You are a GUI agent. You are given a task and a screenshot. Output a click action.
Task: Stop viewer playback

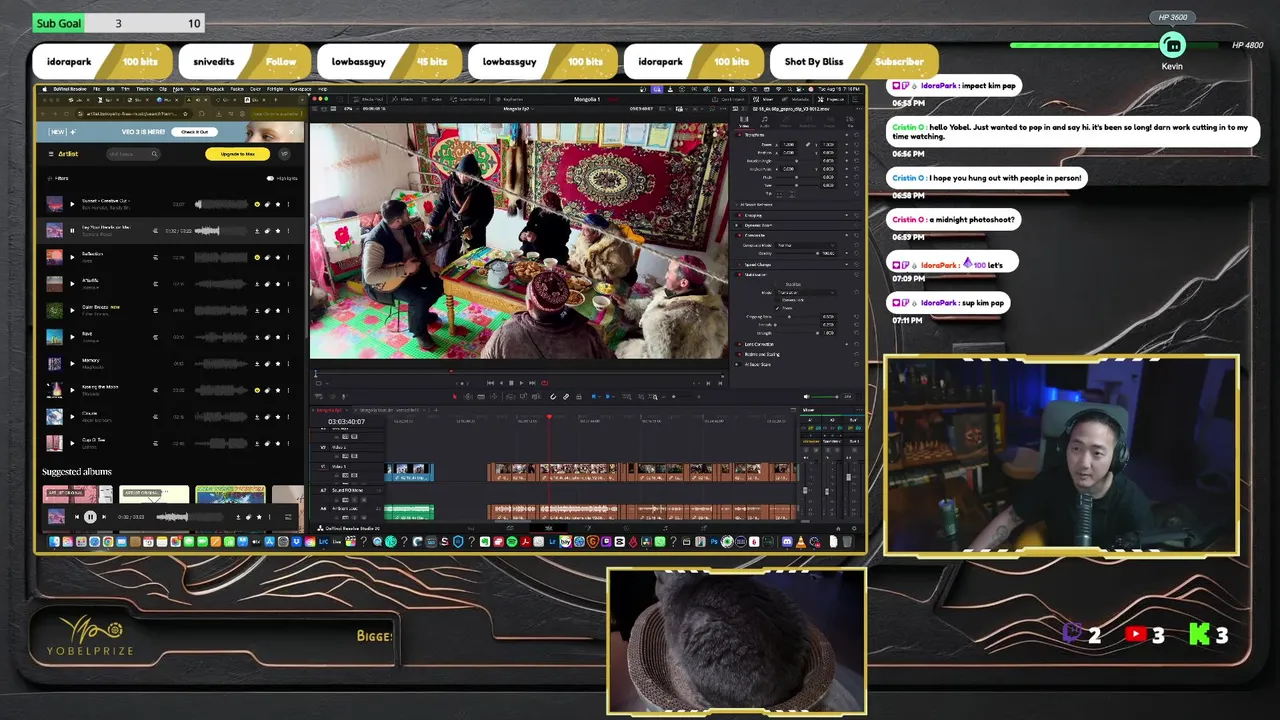click(511, 383)
